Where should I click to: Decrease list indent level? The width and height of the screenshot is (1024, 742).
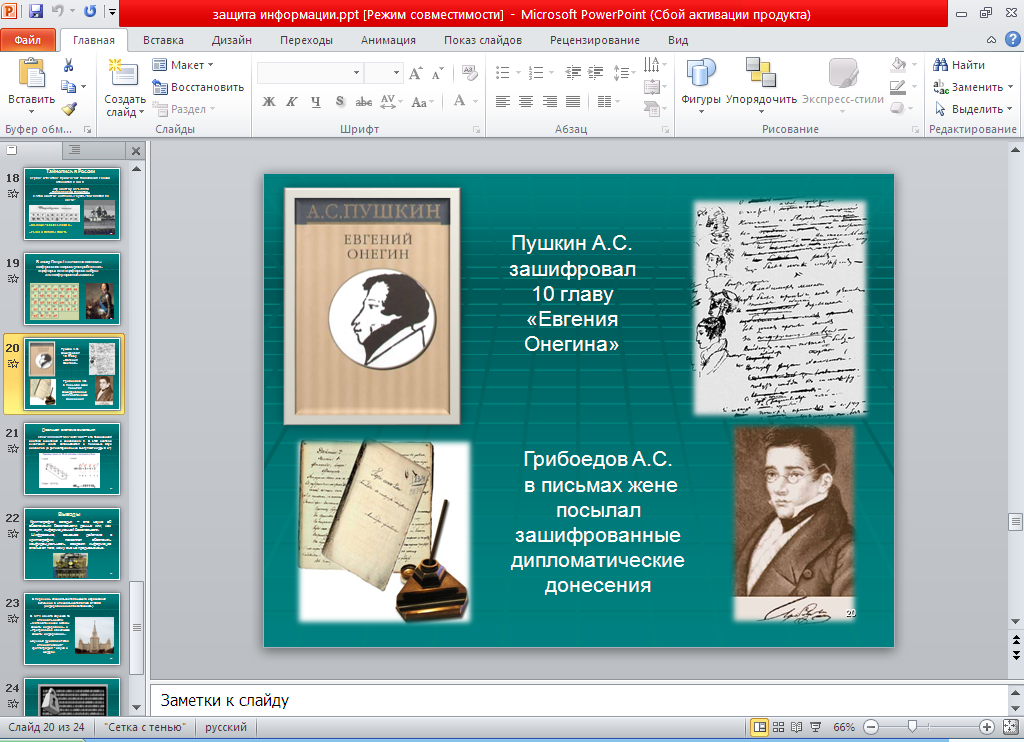click(573, 73)
